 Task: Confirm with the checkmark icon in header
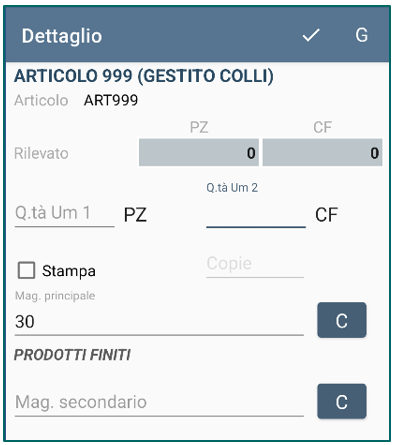point(311,35)
